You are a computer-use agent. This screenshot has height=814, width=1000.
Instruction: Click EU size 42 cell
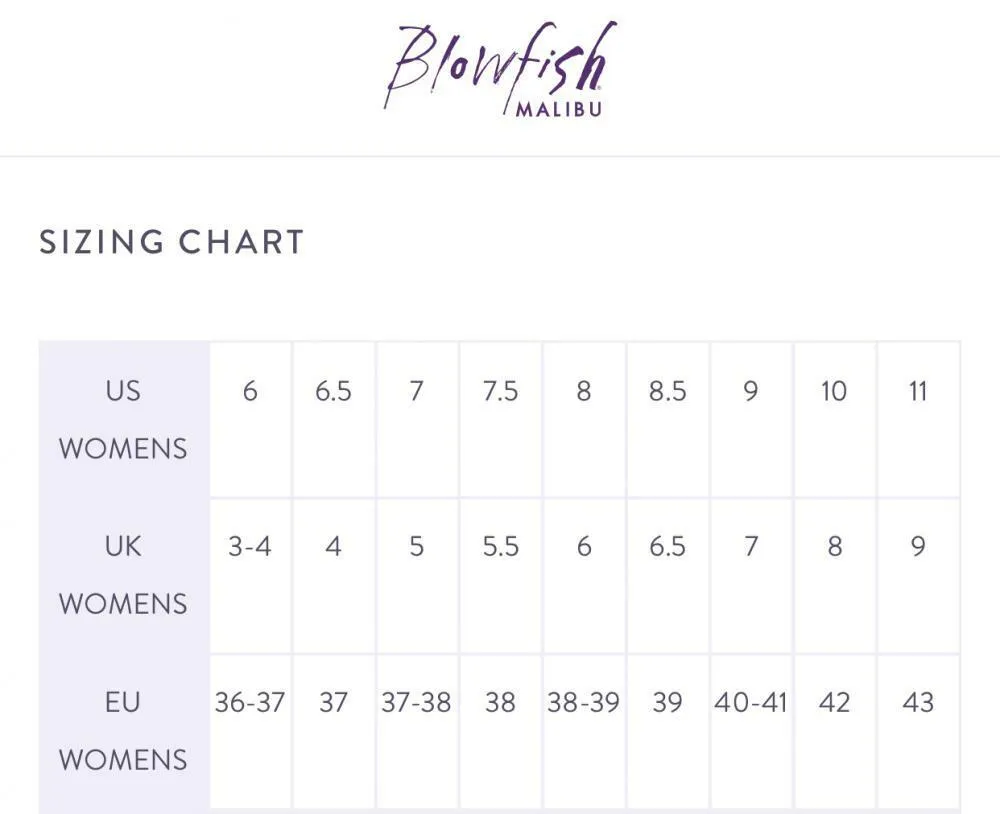pos(834,703)
